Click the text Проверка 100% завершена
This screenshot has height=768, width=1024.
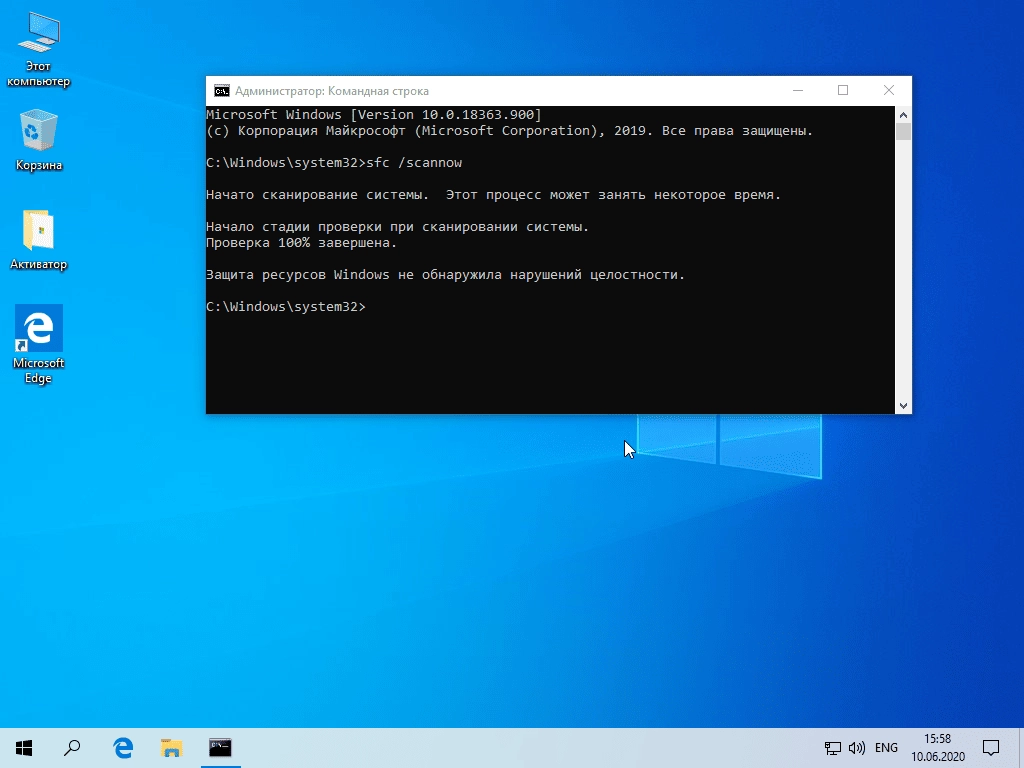[x=301, y=243]
